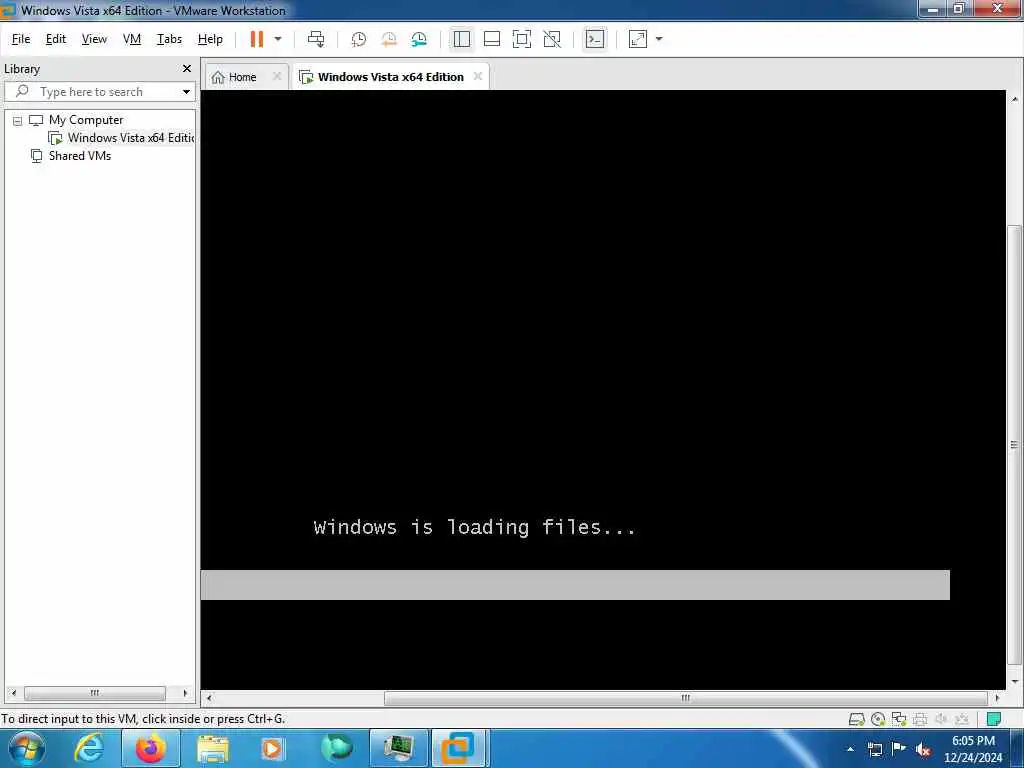Toggle the library sidebar view
1024x768 pixels.
click(x=462, y=39)
